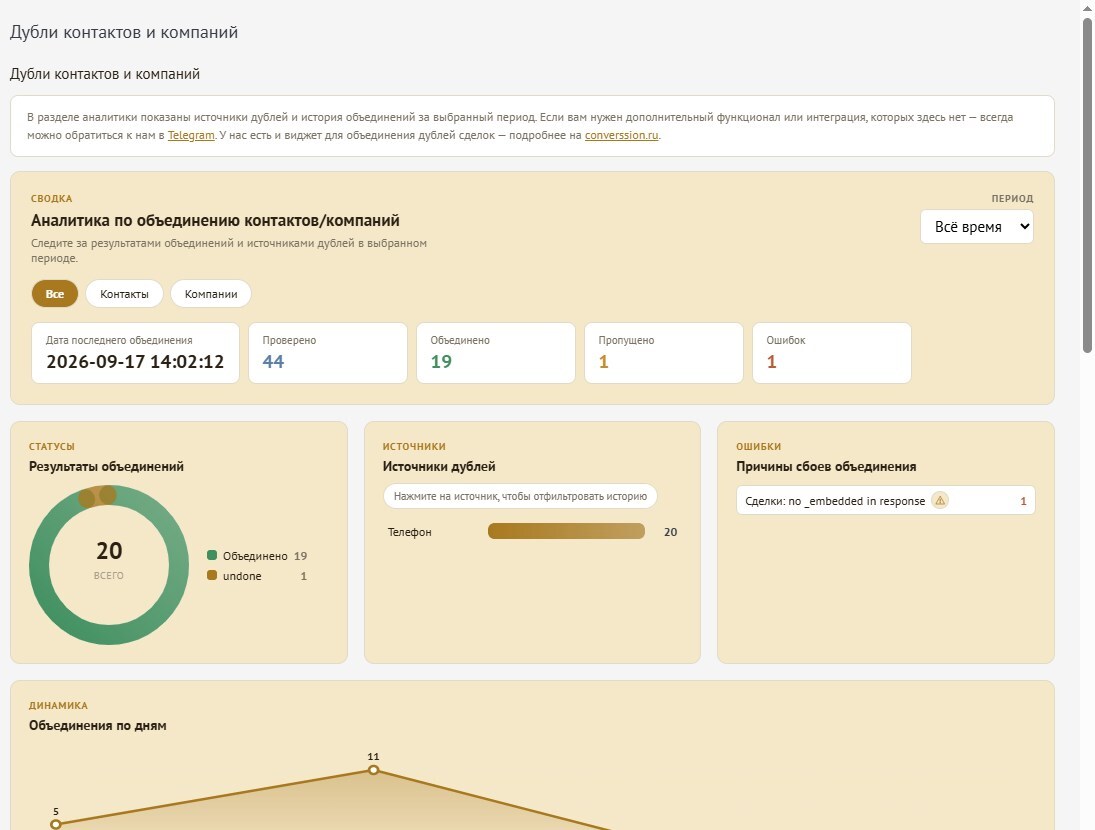1095x830 pixels.
Task: Open the Telegram link
Action: tap(191, 135)
